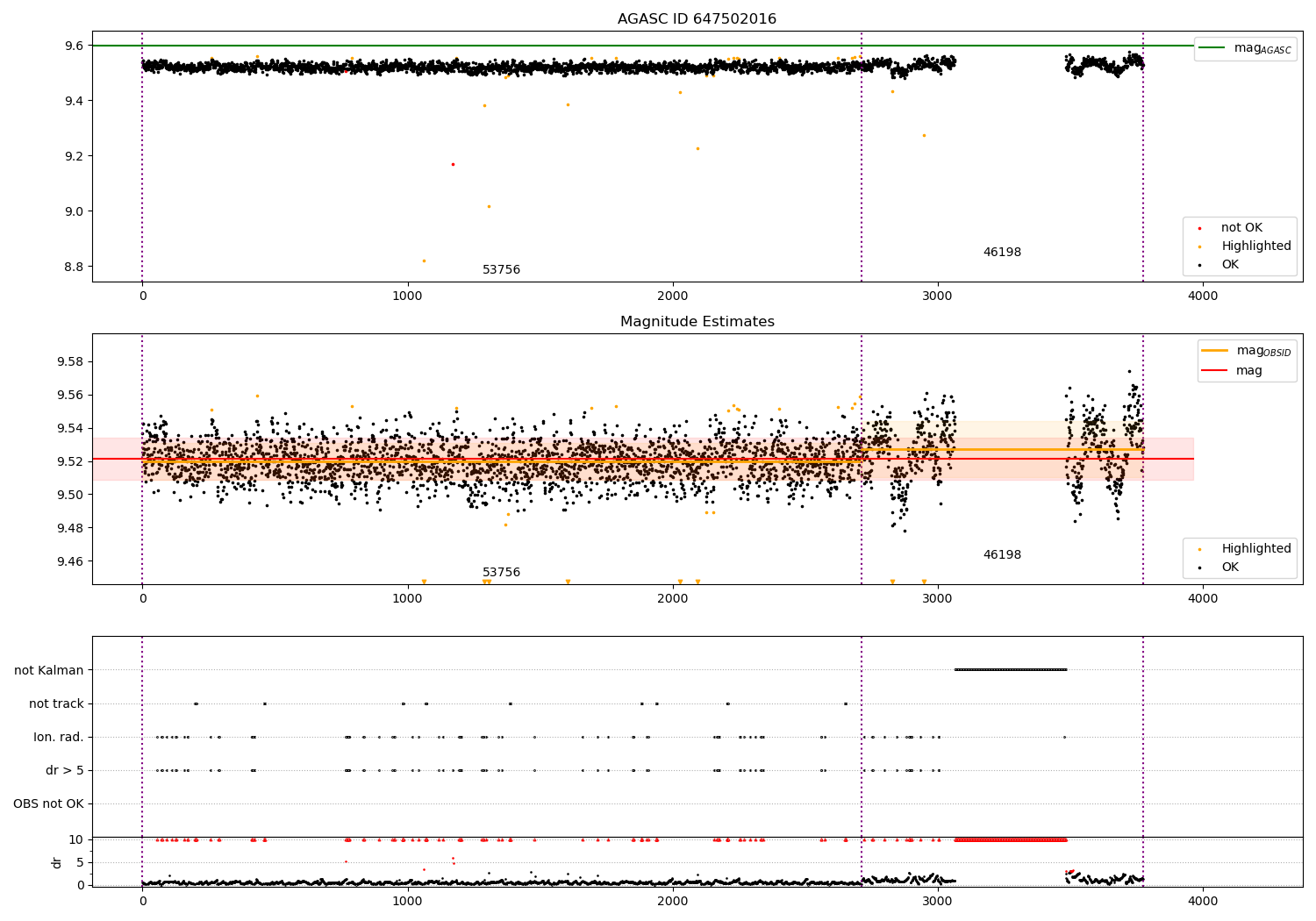Select the orange mag OBSID legend entry

click(x=1247, y=351)
